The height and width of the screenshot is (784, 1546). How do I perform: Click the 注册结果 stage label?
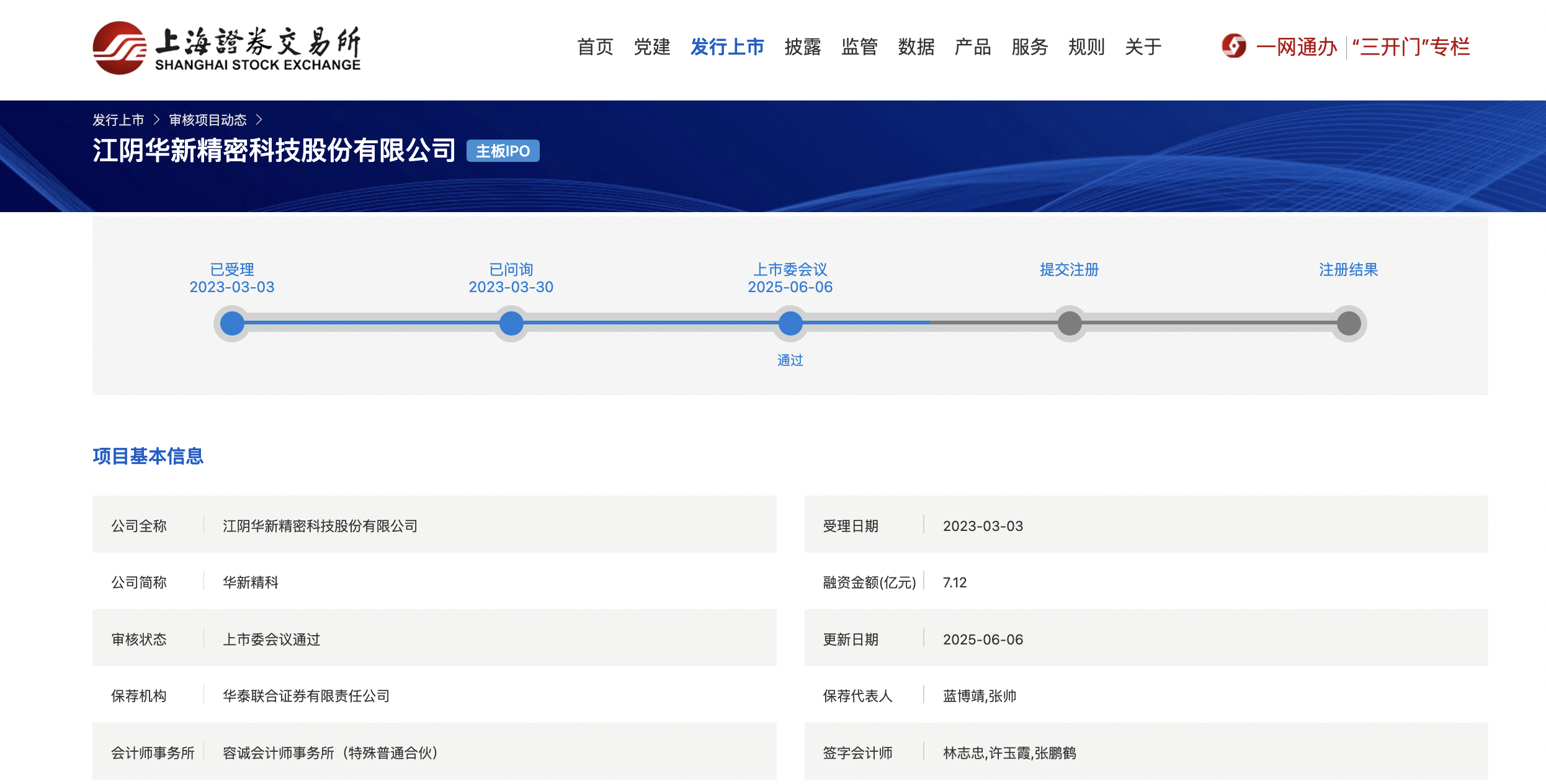pos(1349,270)
